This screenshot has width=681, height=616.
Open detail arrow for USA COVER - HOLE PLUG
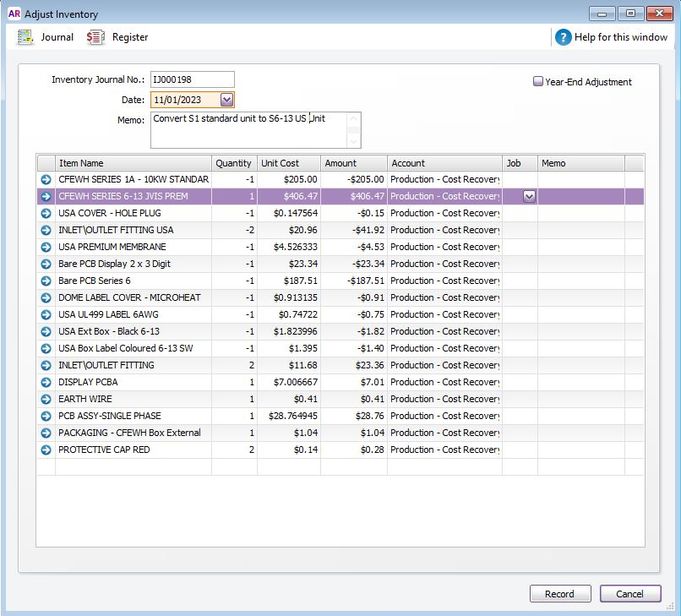tap(46, 213)
